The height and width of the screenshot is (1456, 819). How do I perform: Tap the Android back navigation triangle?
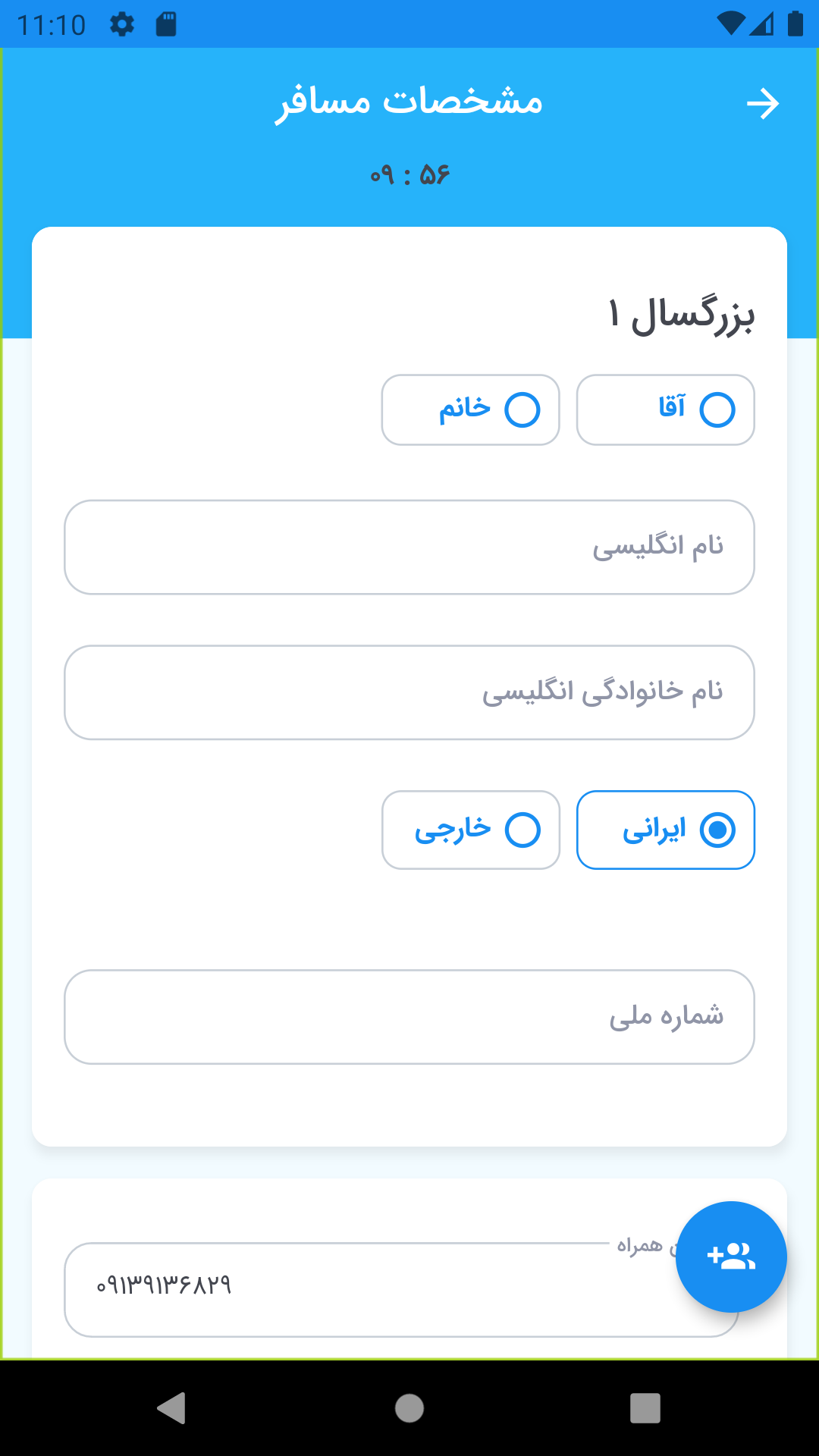171,1408
